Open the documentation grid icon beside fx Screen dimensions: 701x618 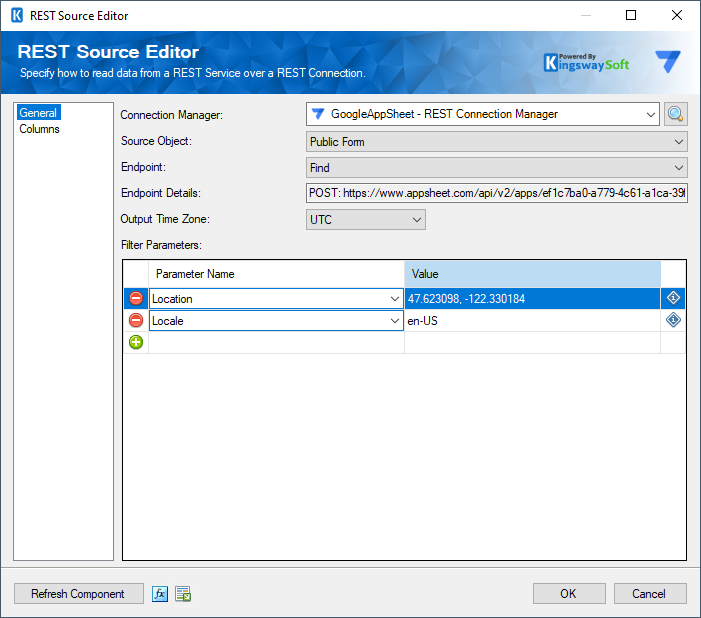tap(183, 594)
